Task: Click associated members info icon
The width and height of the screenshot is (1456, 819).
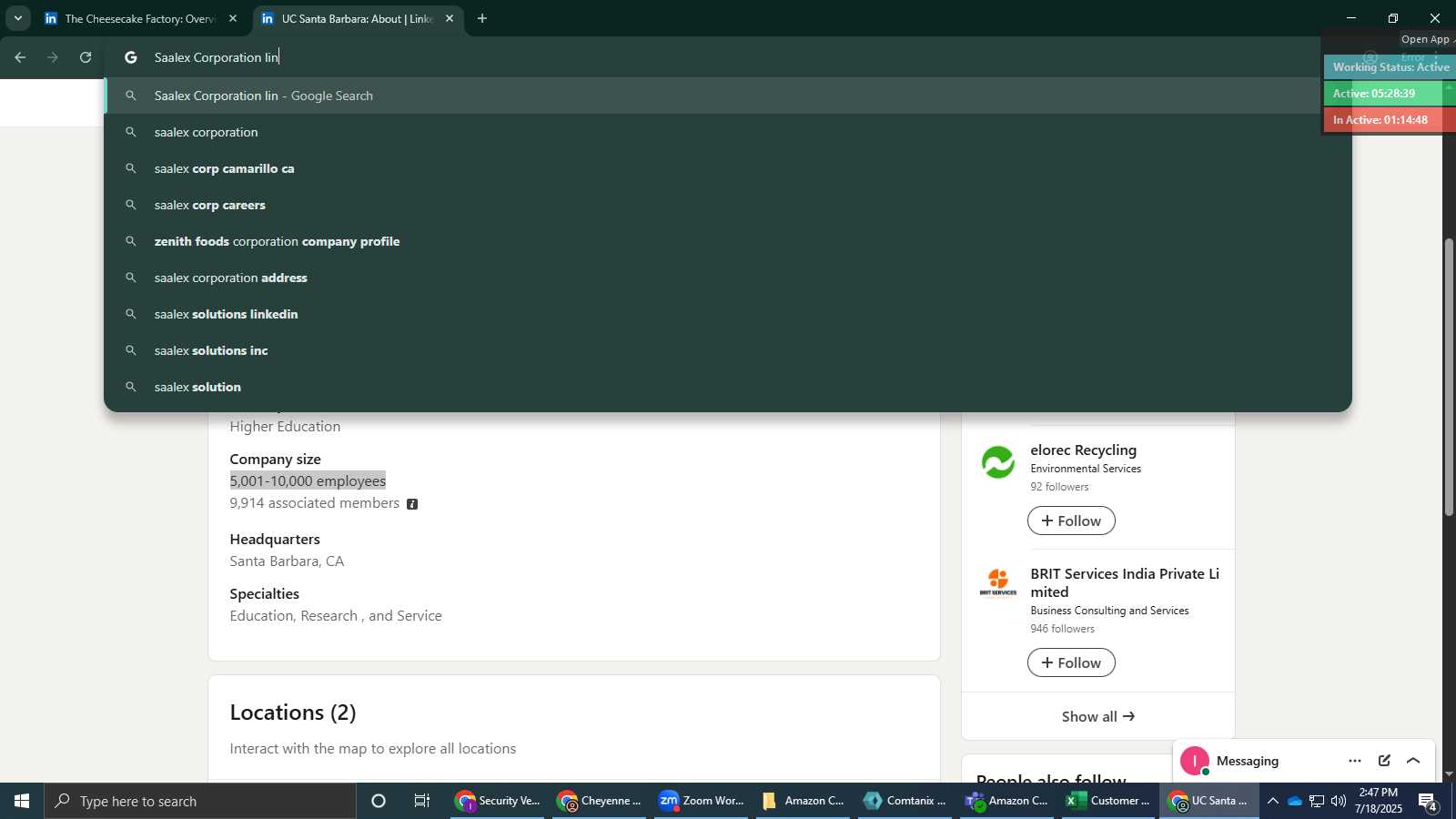Action: [412, 504]
